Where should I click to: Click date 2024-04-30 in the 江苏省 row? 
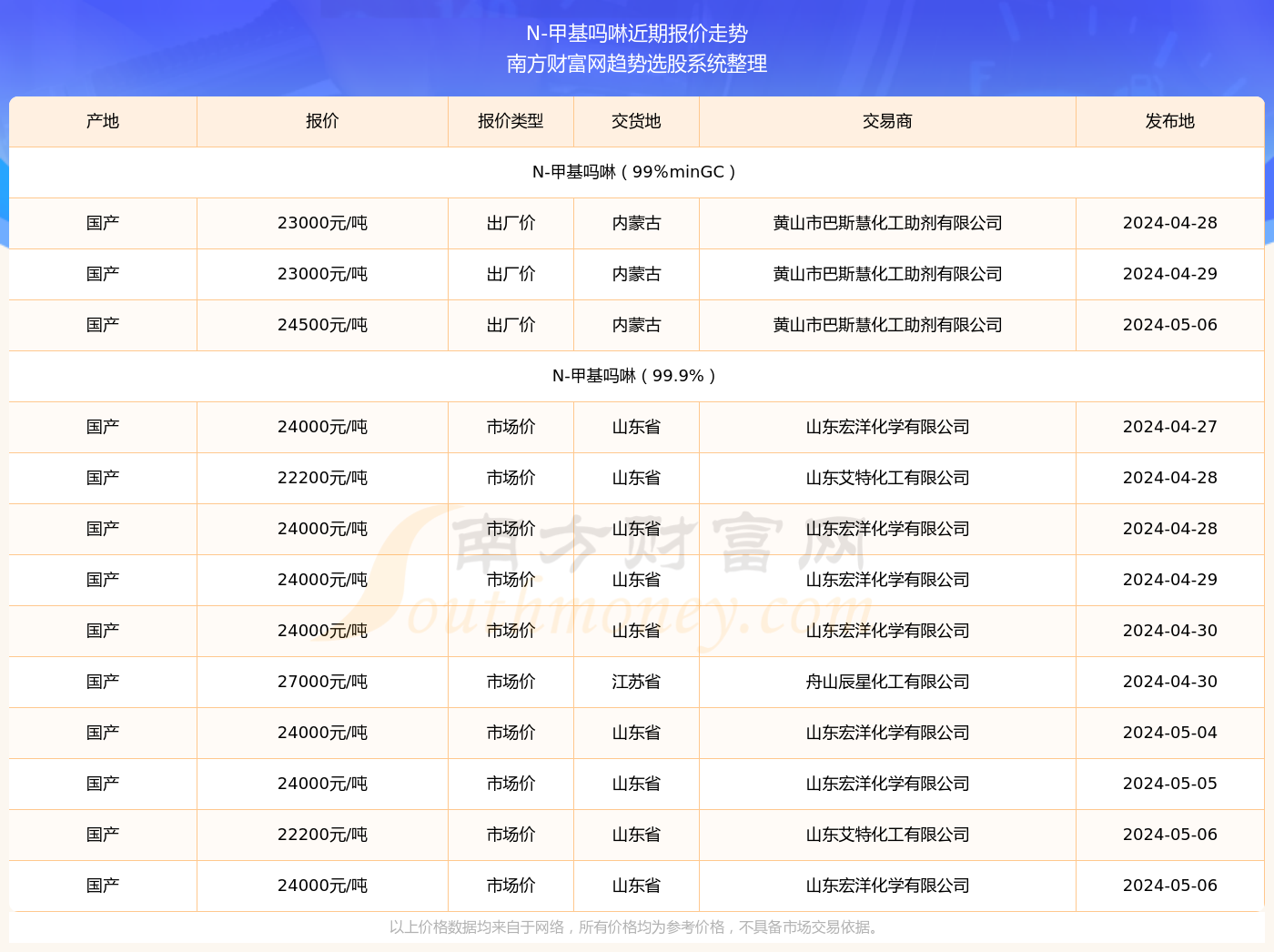1170,682
